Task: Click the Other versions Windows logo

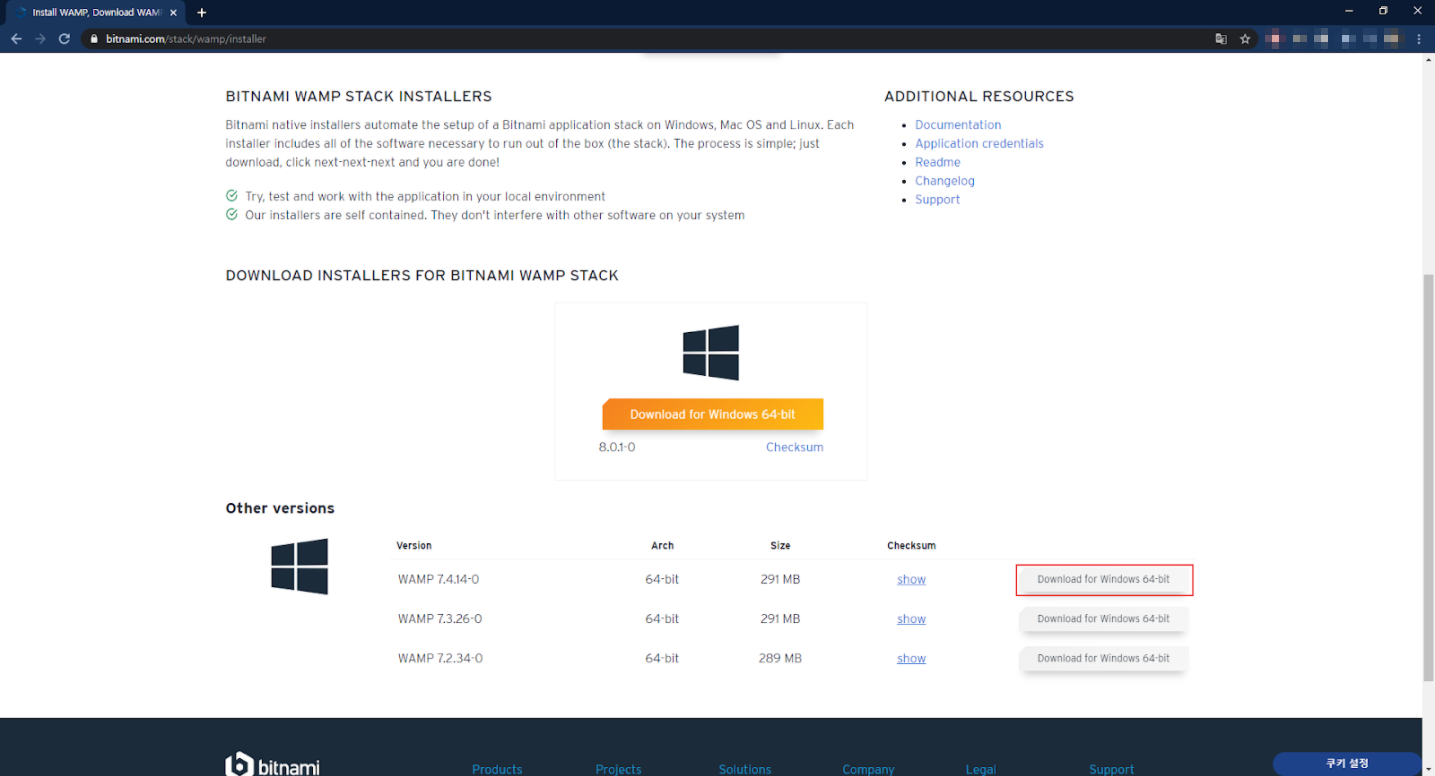Action: coord(300,567)
